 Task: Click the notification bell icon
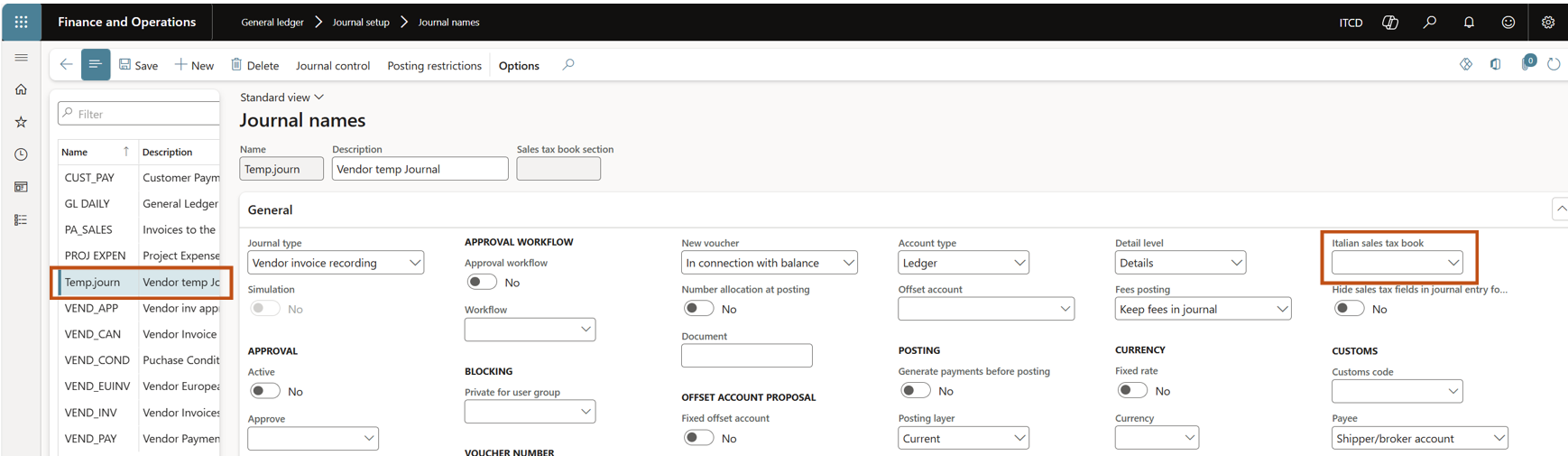pos(1469,23)
